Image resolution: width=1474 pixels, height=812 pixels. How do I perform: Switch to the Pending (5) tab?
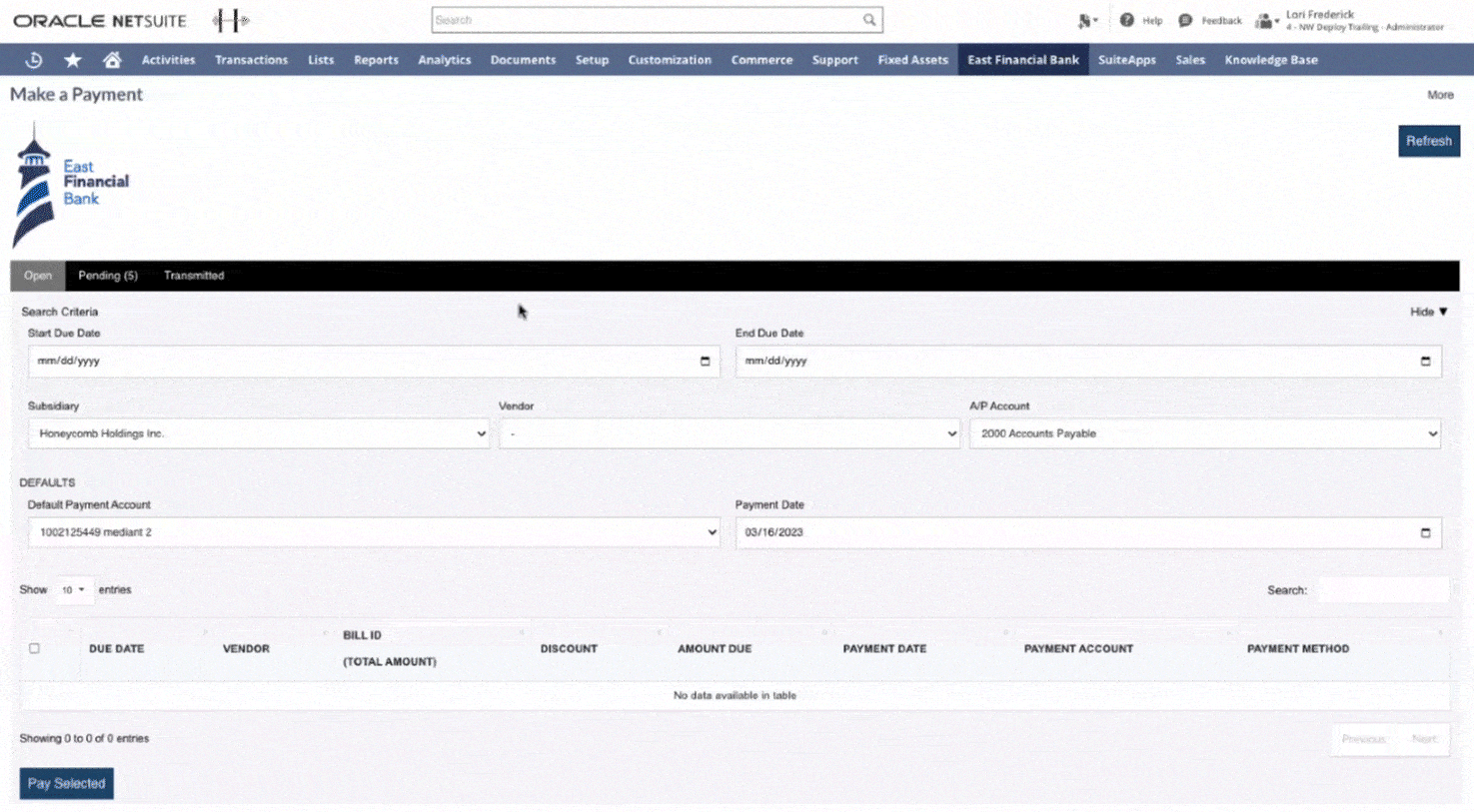coord(108,276)
